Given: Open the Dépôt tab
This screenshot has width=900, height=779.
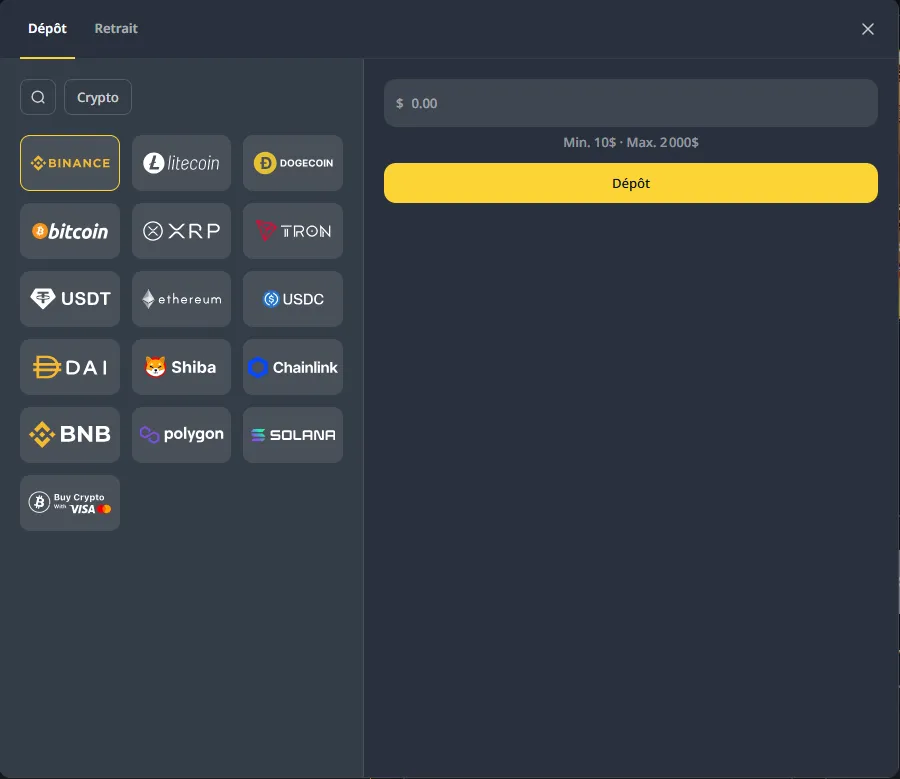Looking at the screenshot, I should [47, 28].
